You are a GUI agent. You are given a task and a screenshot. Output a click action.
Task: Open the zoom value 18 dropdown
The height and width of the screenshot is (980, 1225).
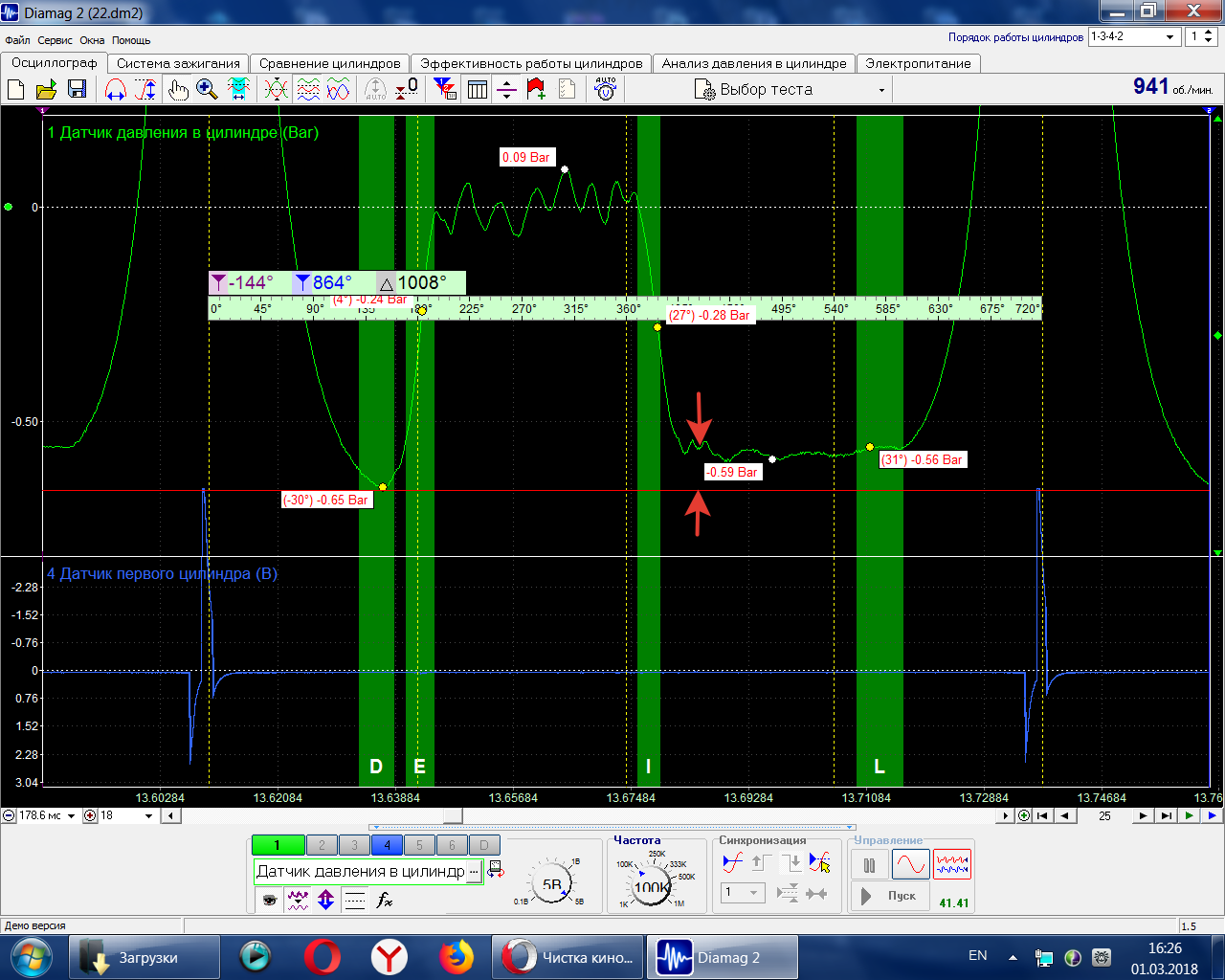pos(148,816)
